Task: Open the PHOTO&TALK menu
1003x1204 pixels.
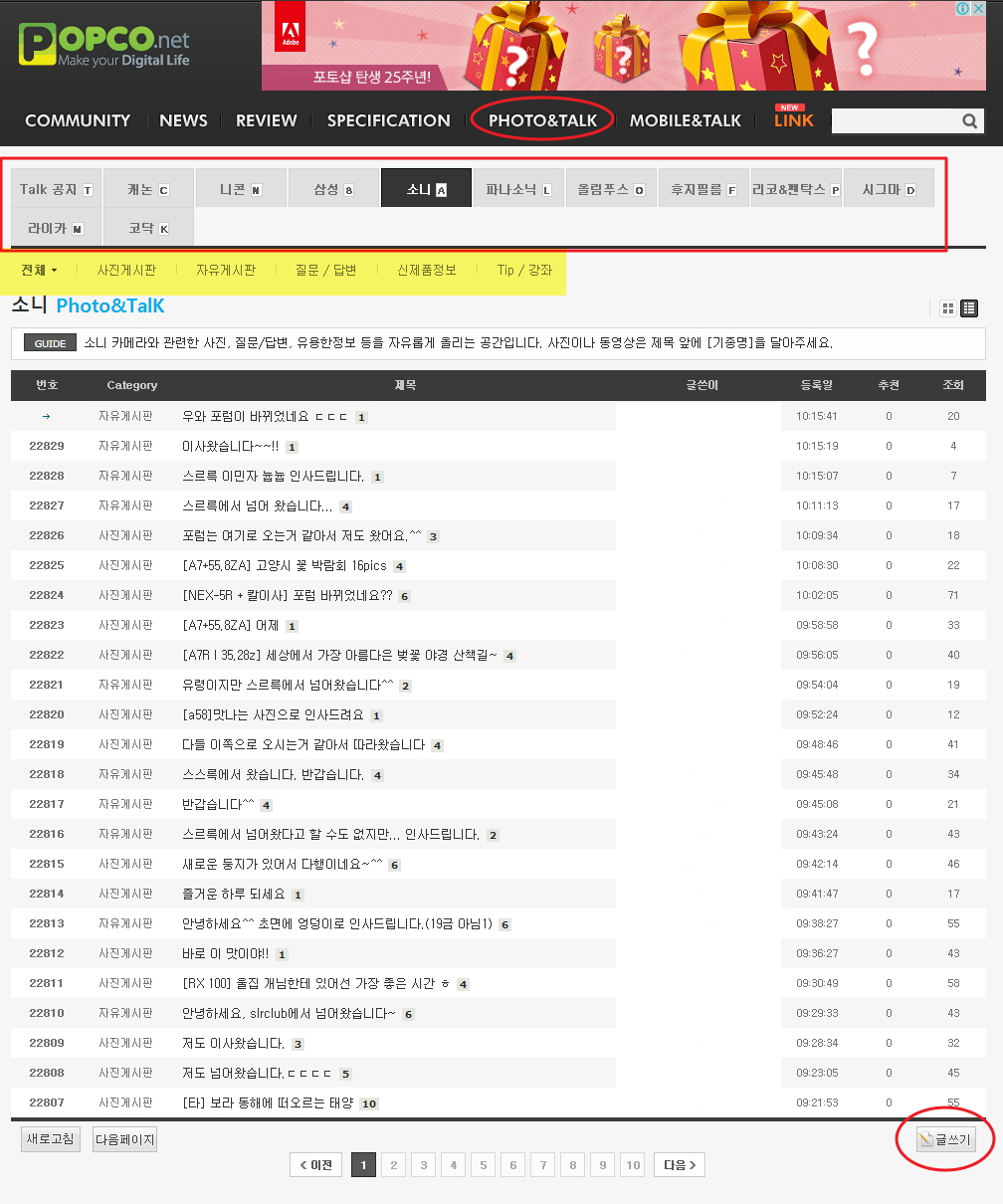Action: point(542,120)
